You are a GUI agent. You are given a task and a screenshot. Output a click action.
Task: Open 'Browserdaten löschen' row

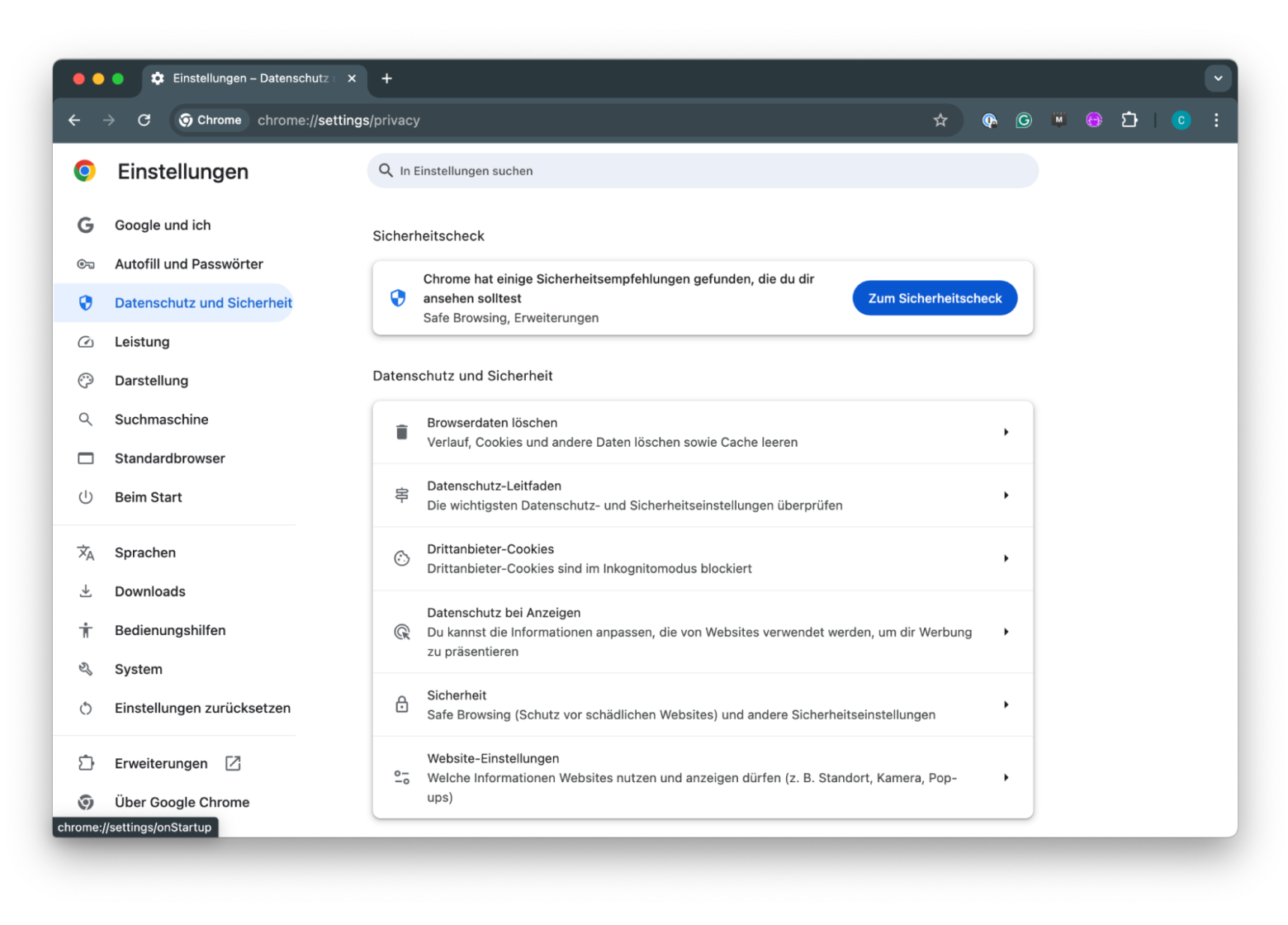click(x=703, y=433)
